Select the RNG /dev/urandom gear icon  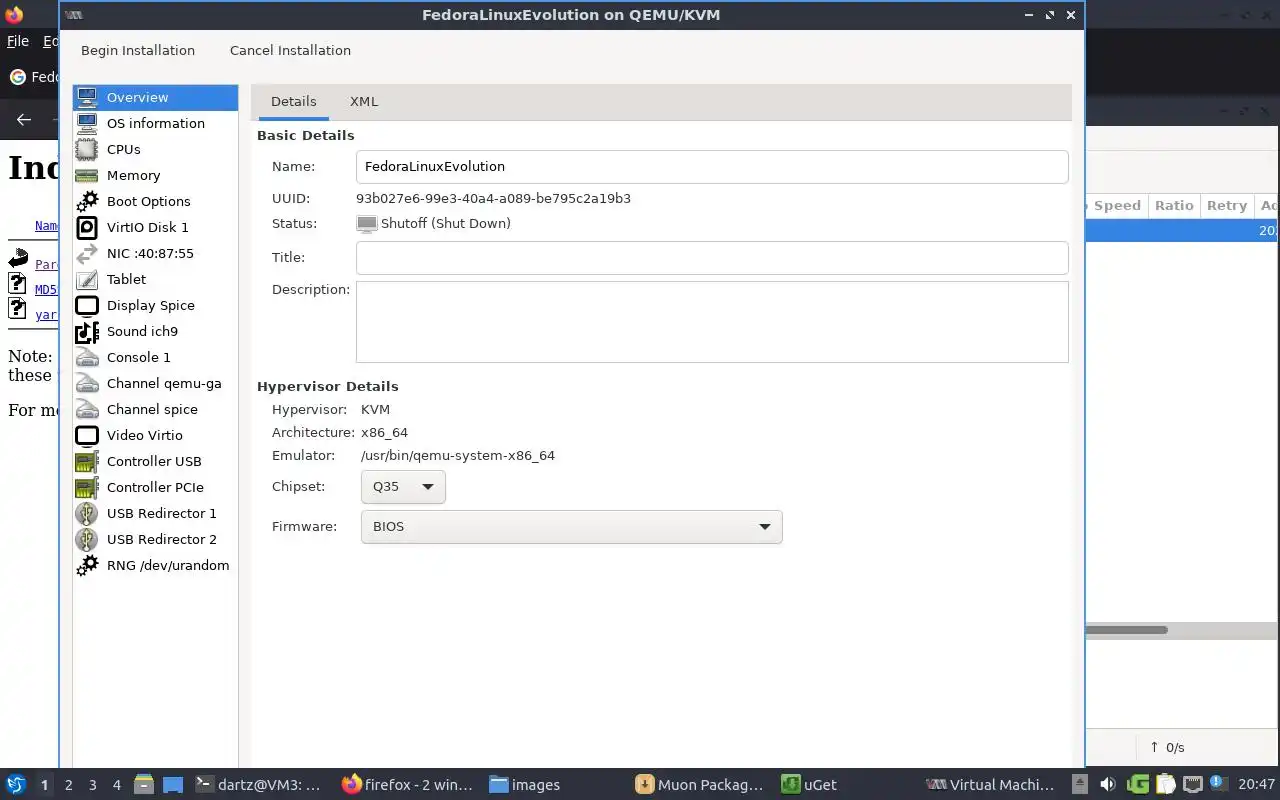87,565
